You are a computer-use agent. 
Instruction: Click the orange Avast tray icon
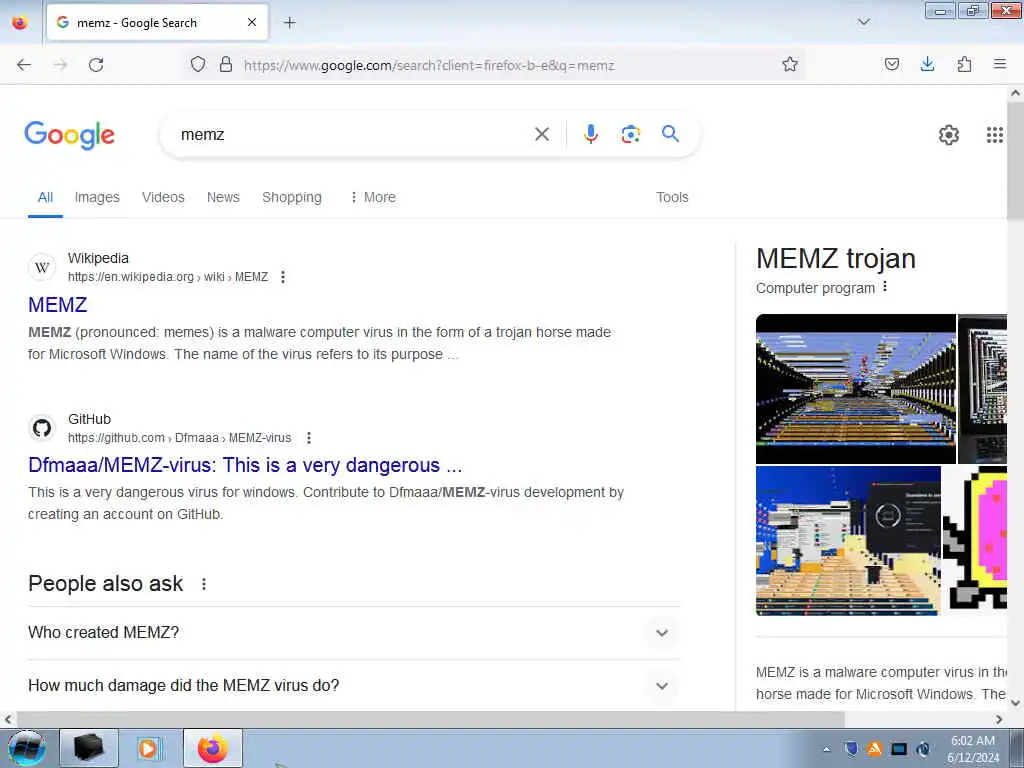pos(874,749)
